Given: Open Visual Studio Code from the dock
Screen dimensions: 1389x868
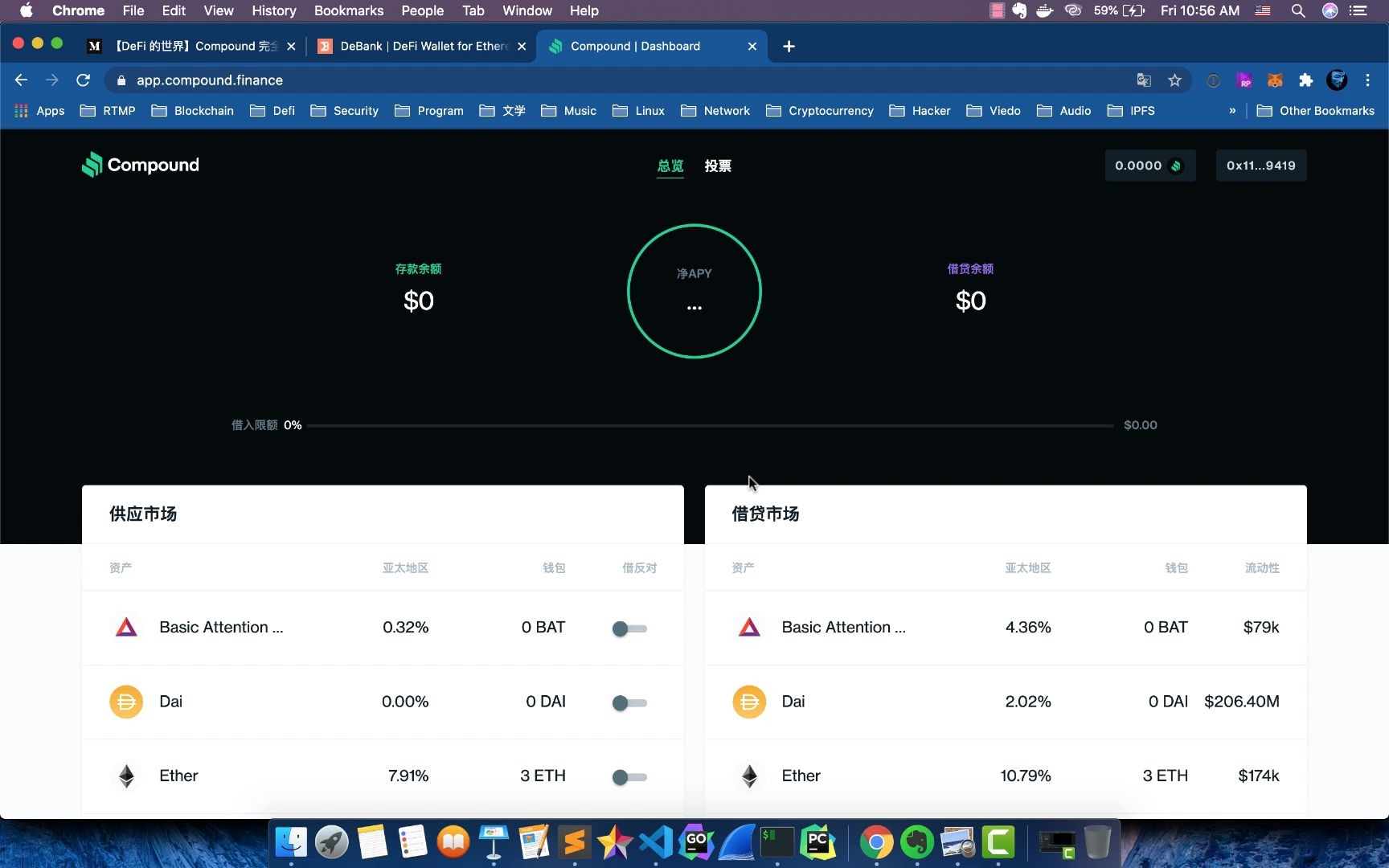Looking at the screenshot, I should pos(655,842).
